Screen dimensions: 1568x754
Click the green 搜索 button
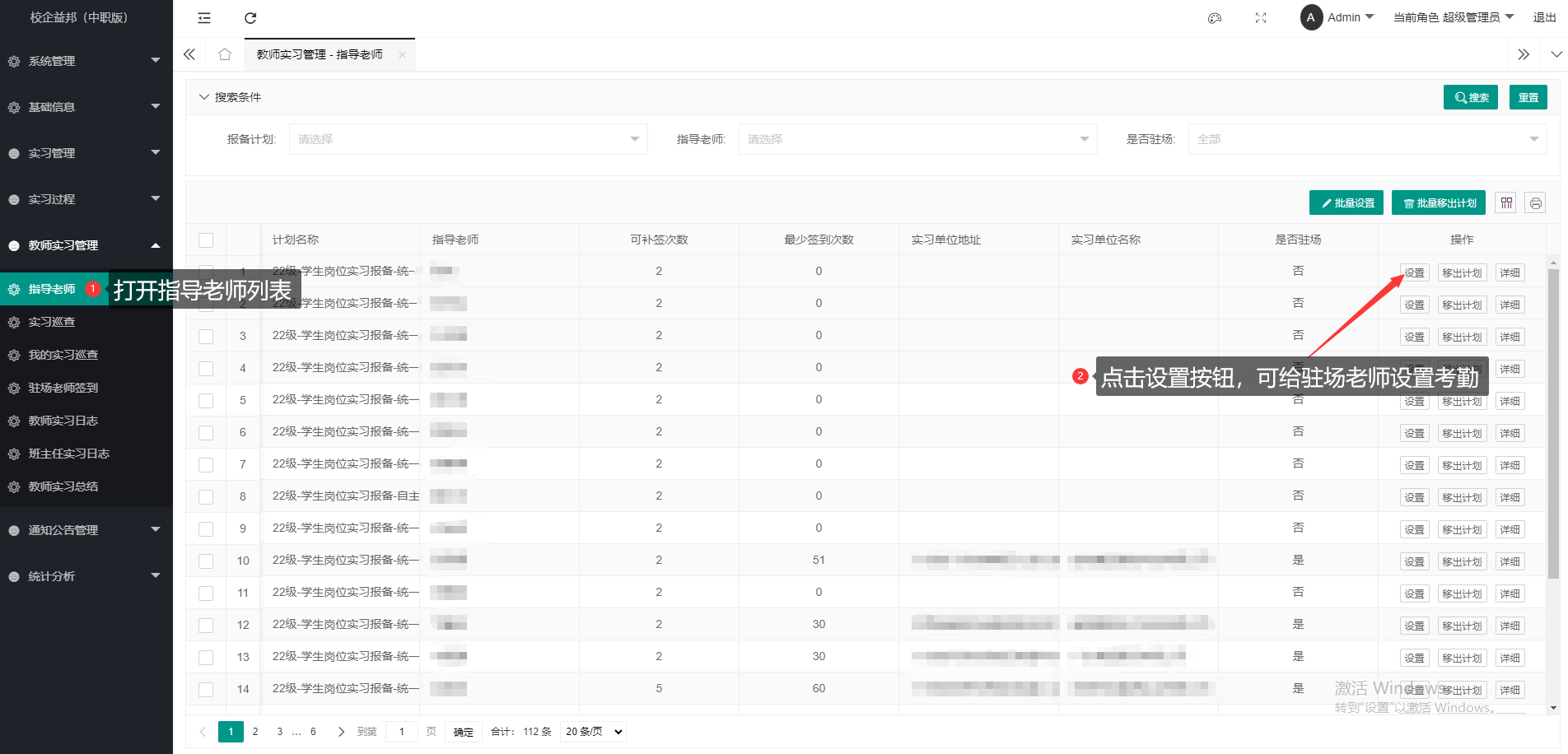(1470, 97)
